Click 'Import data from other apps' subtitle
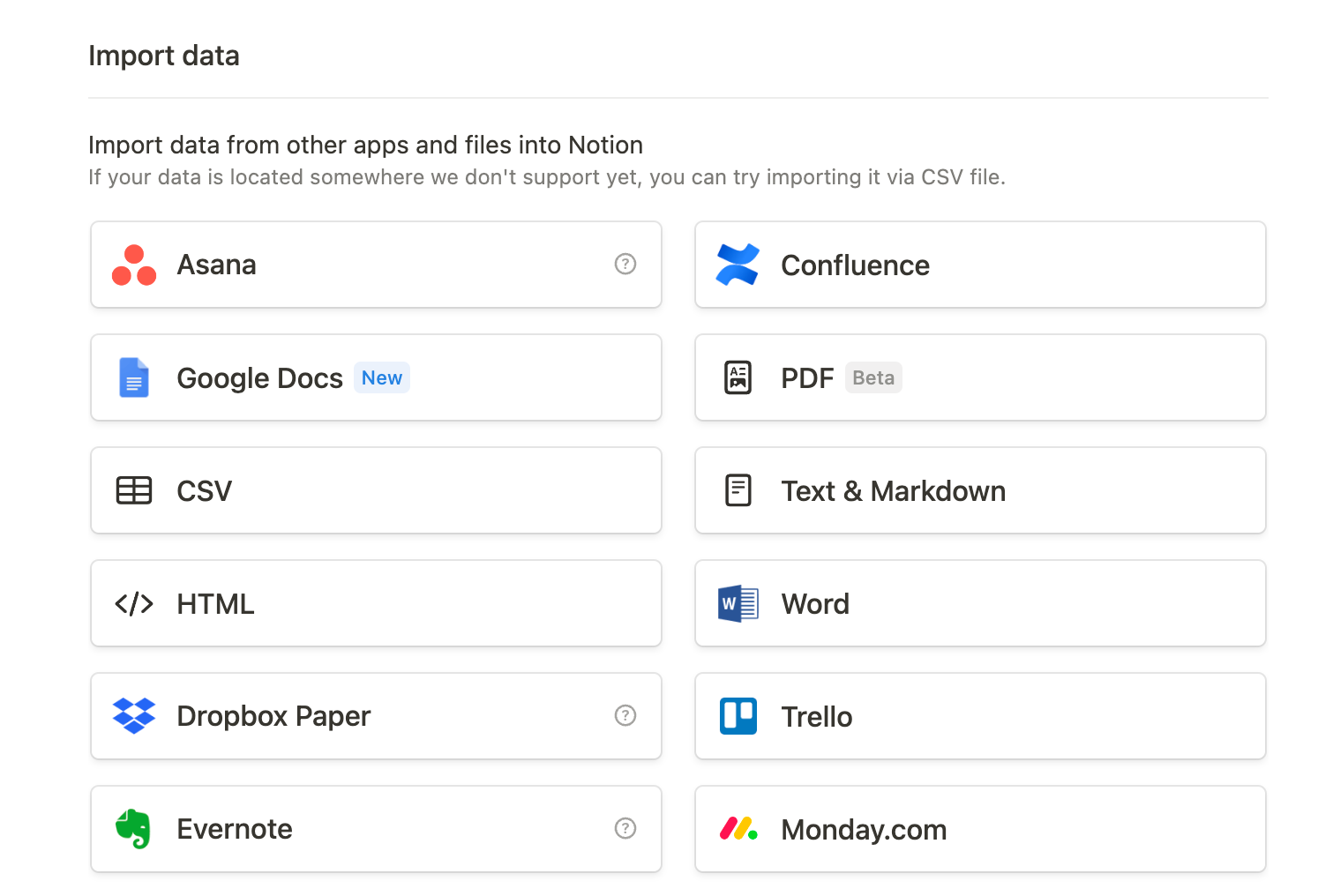 pos(365,145)
